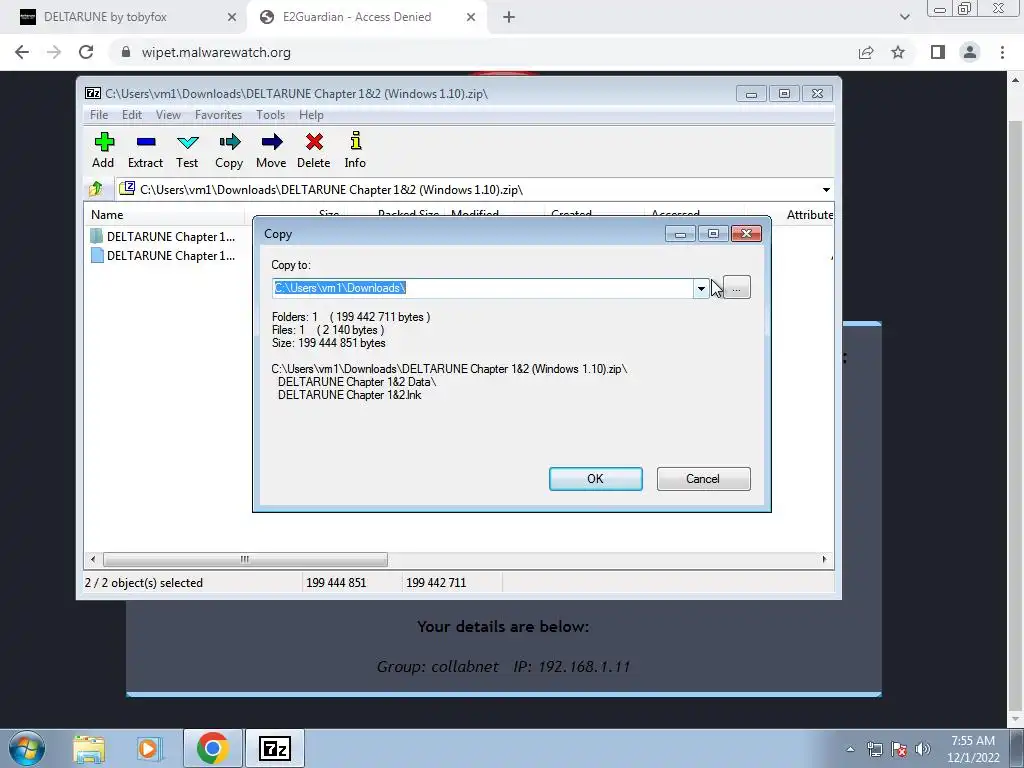
Task: Expand the 7-Zip address bar dropdown
Action: click(x=826, y=190)
